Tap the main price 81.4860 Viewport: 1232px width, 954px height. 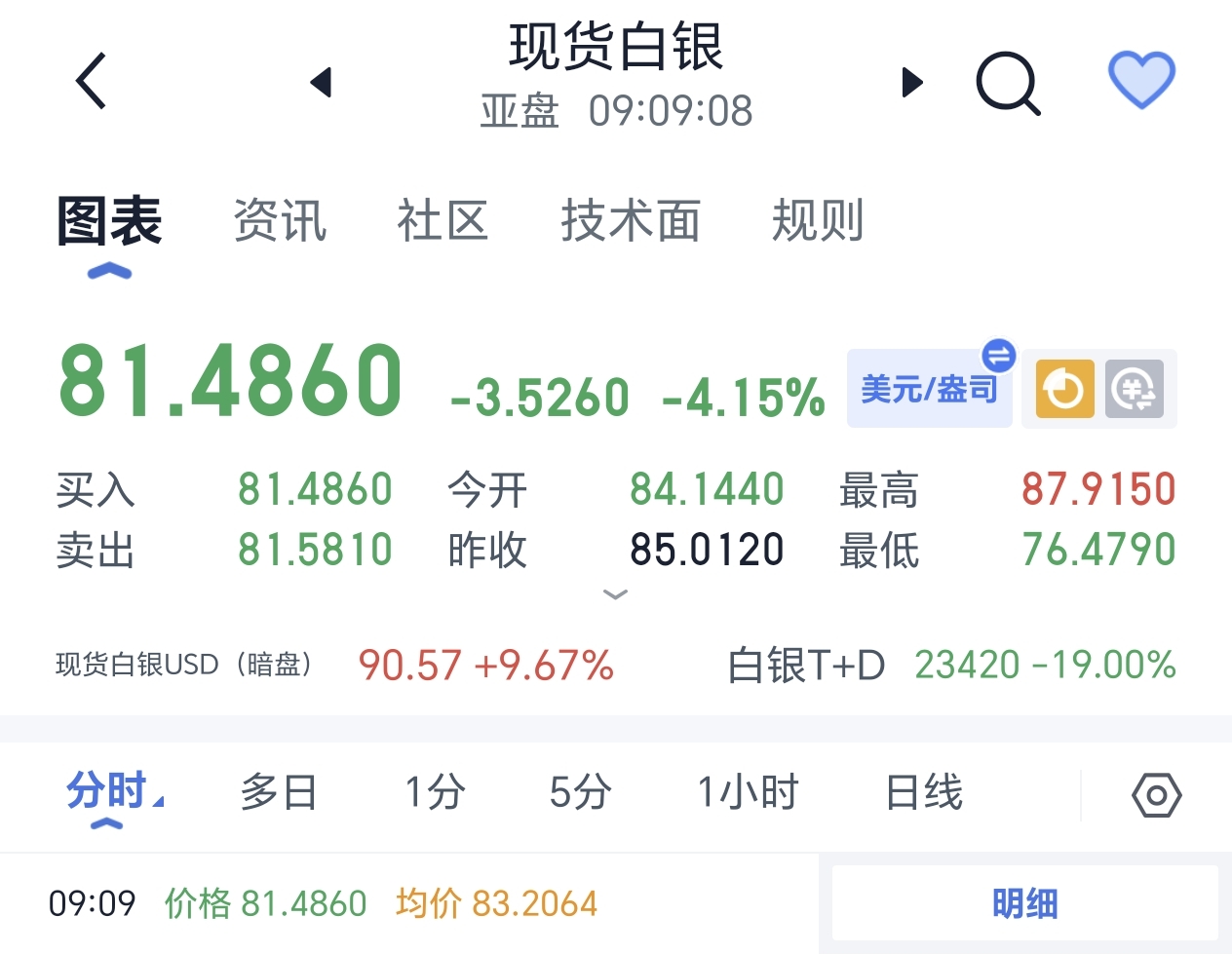(230, 382)
